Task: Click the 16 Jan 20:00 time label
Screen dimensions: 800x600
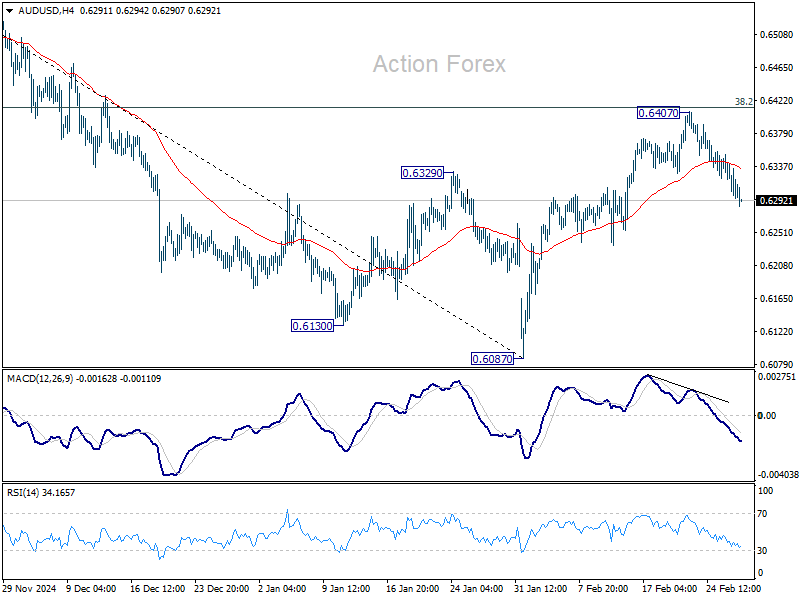Action: [412, 588]
